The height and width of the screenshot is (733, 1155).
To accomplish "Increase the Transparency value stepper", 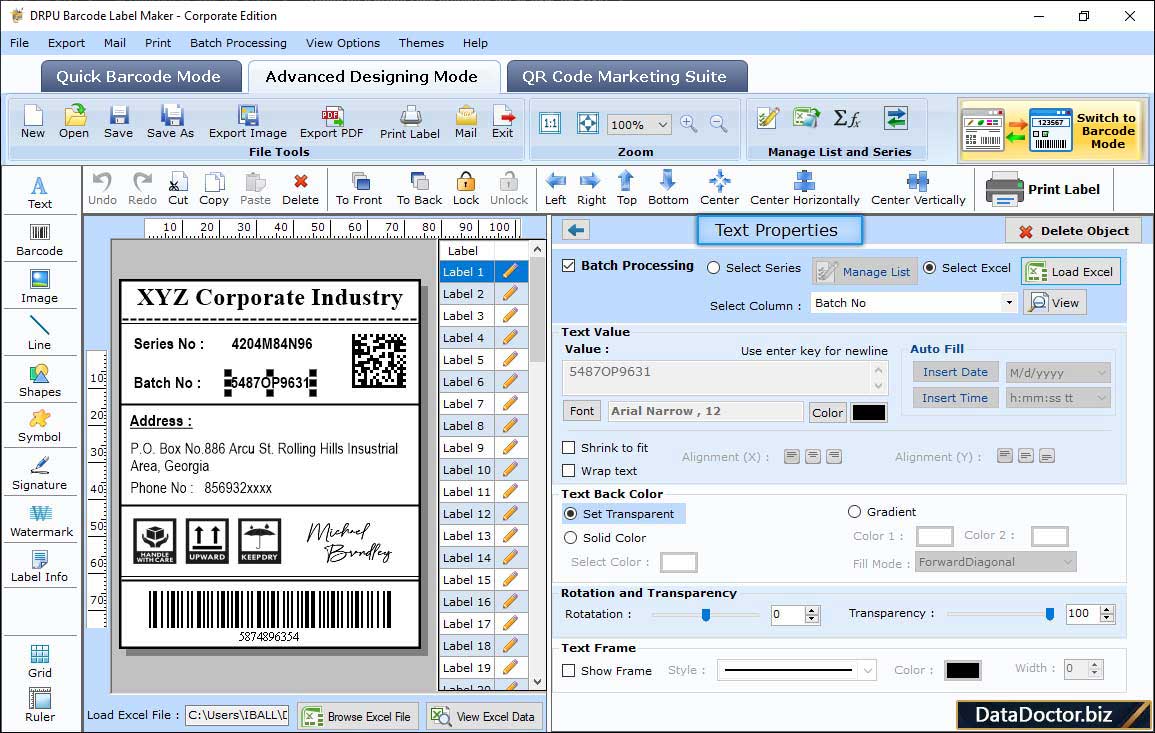I will pos(1106,610).
